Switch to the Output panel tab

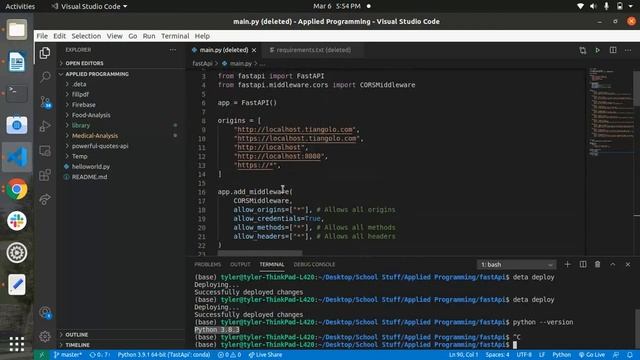click(240, 264)
